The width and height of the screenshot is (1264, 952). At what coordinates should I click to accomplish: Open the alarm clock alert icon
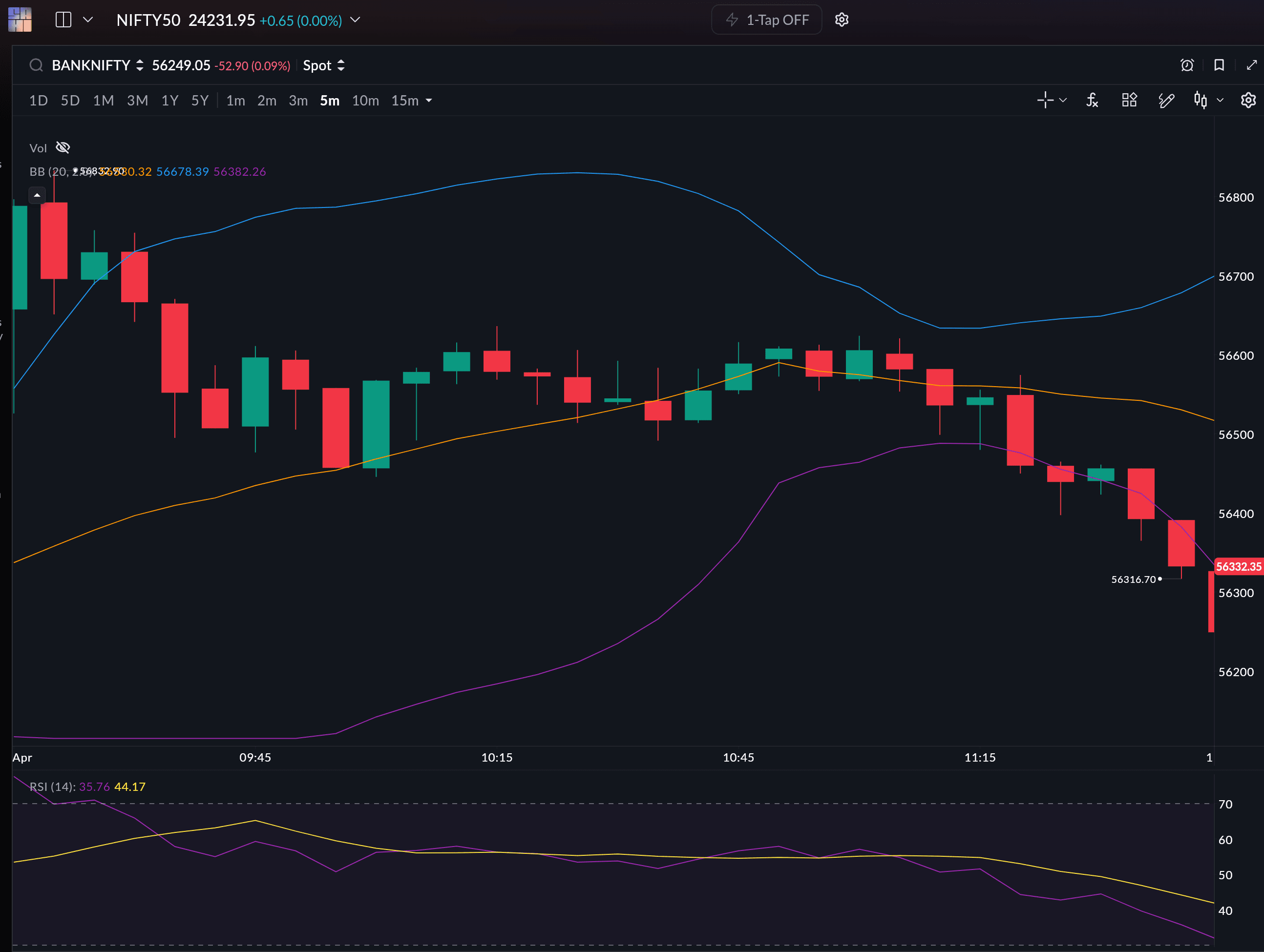pyautogui.click(x=1187, y=65)
